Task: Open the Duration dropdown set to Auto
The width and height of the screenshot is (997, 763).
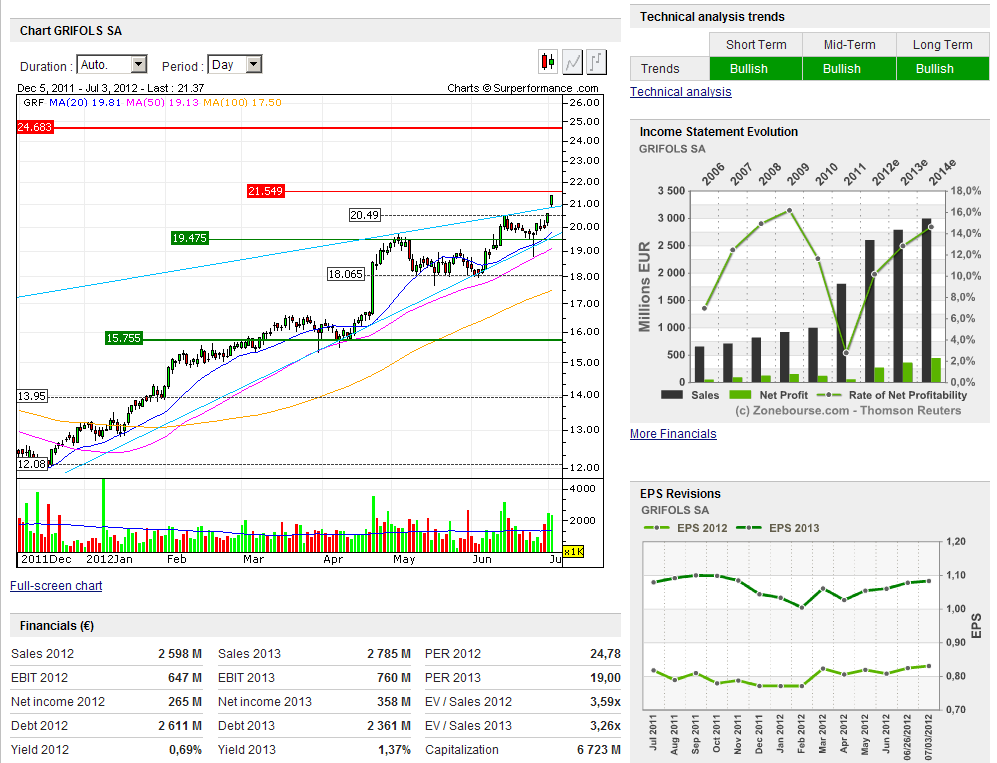Action: tap(112, 64)
